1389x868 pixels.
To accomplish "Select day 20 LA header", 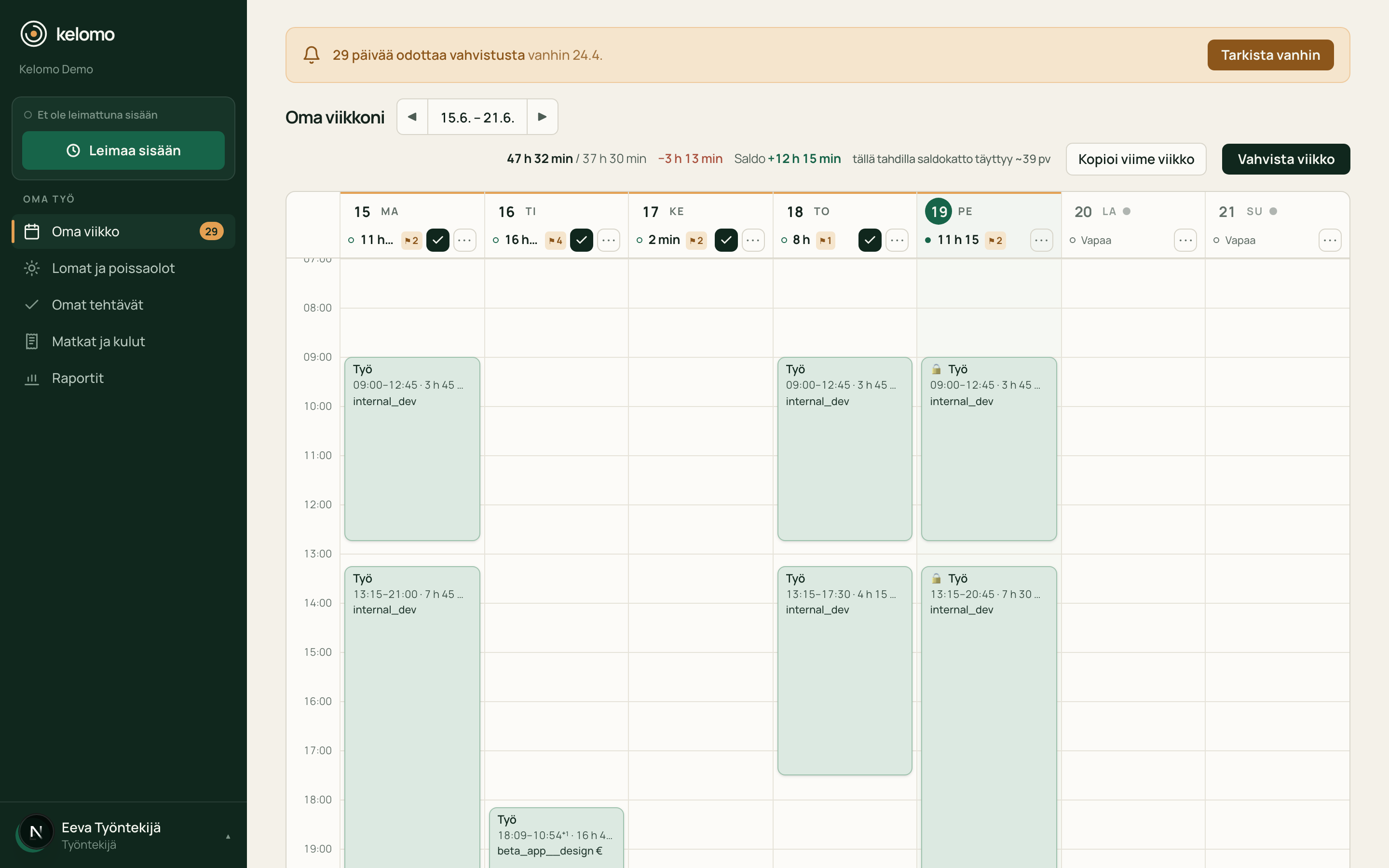I will [x=1102, y=211].
